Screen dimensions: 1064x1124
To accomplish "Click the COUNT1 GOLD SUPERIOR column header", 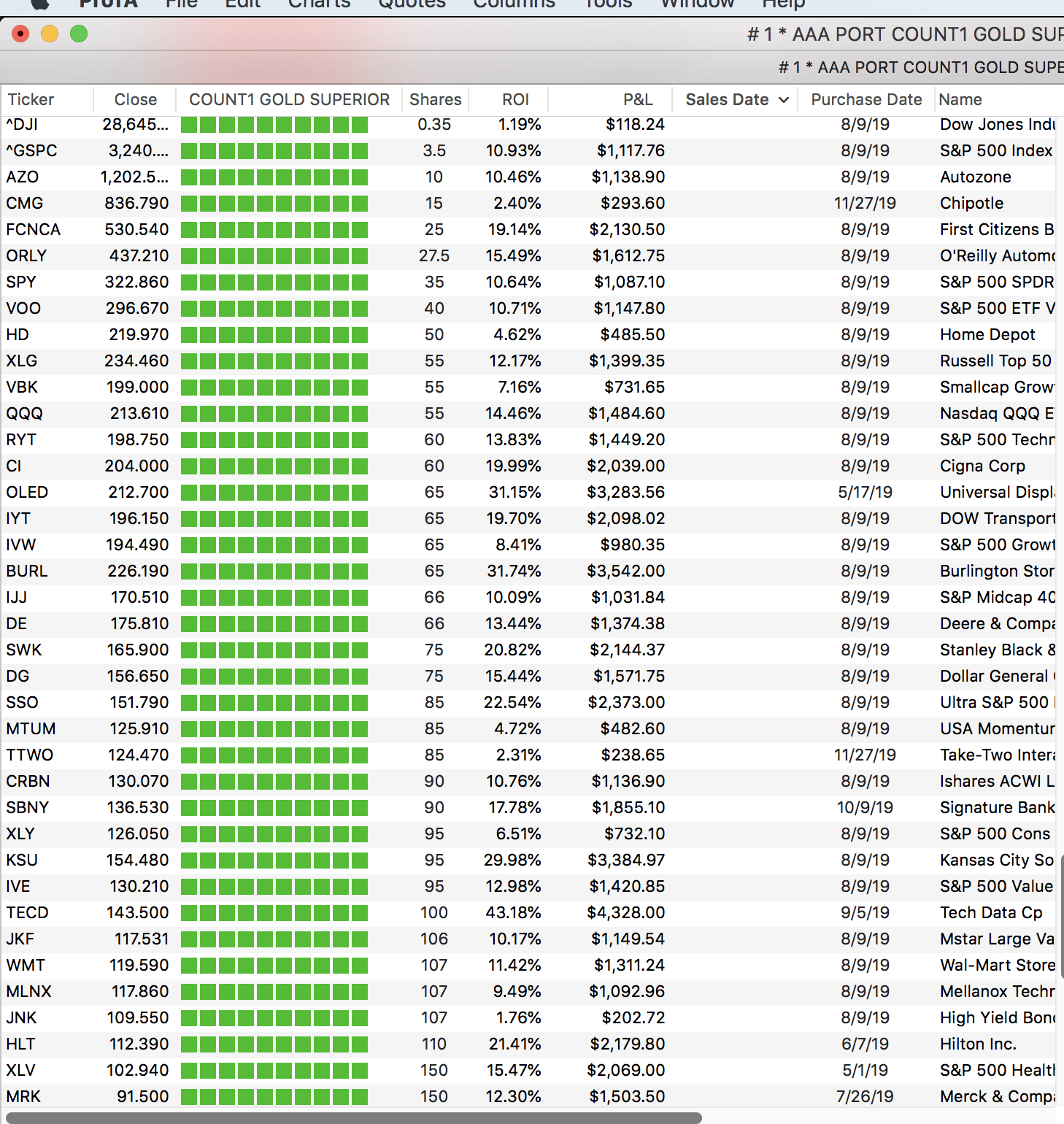I will (289, 99).
